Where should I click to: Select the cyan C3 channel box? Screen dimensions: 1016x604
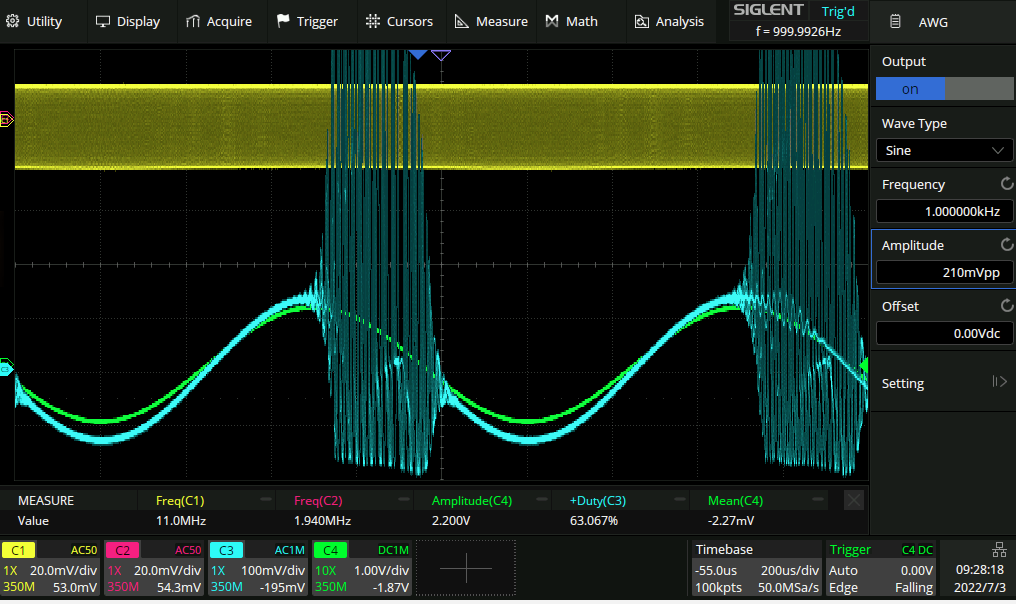[x=258, y=568]
